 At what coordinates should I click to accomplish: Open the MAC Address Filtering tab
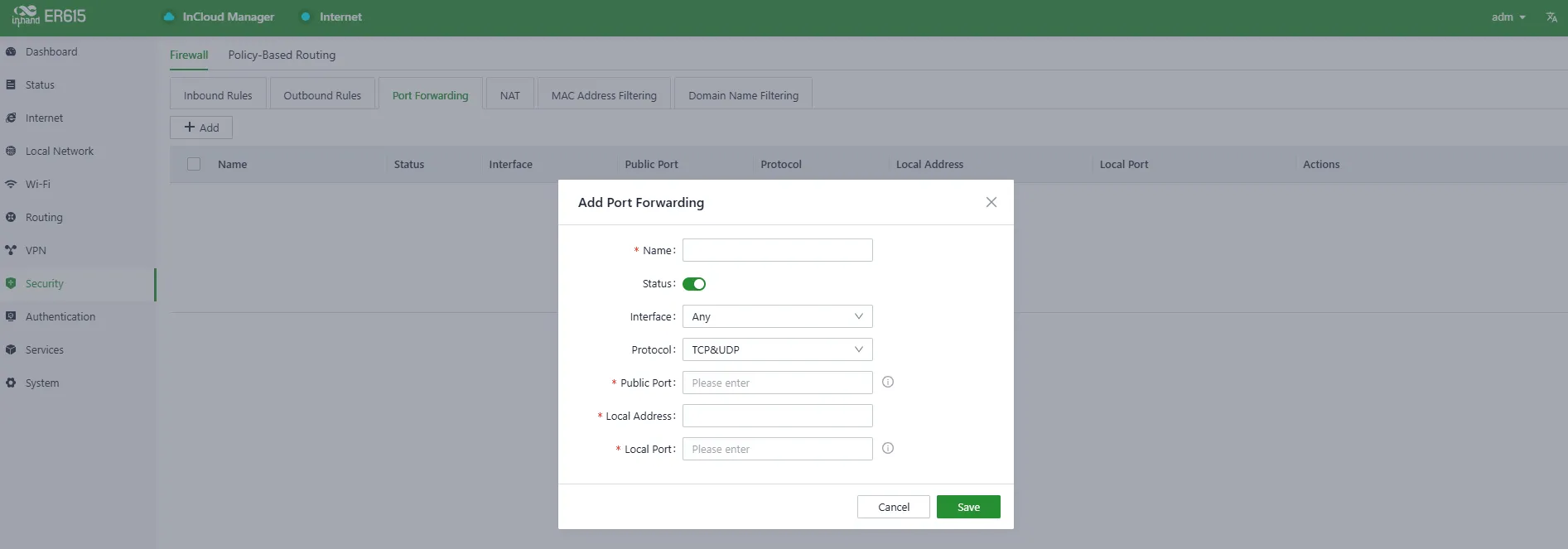(x=604, y=95)
